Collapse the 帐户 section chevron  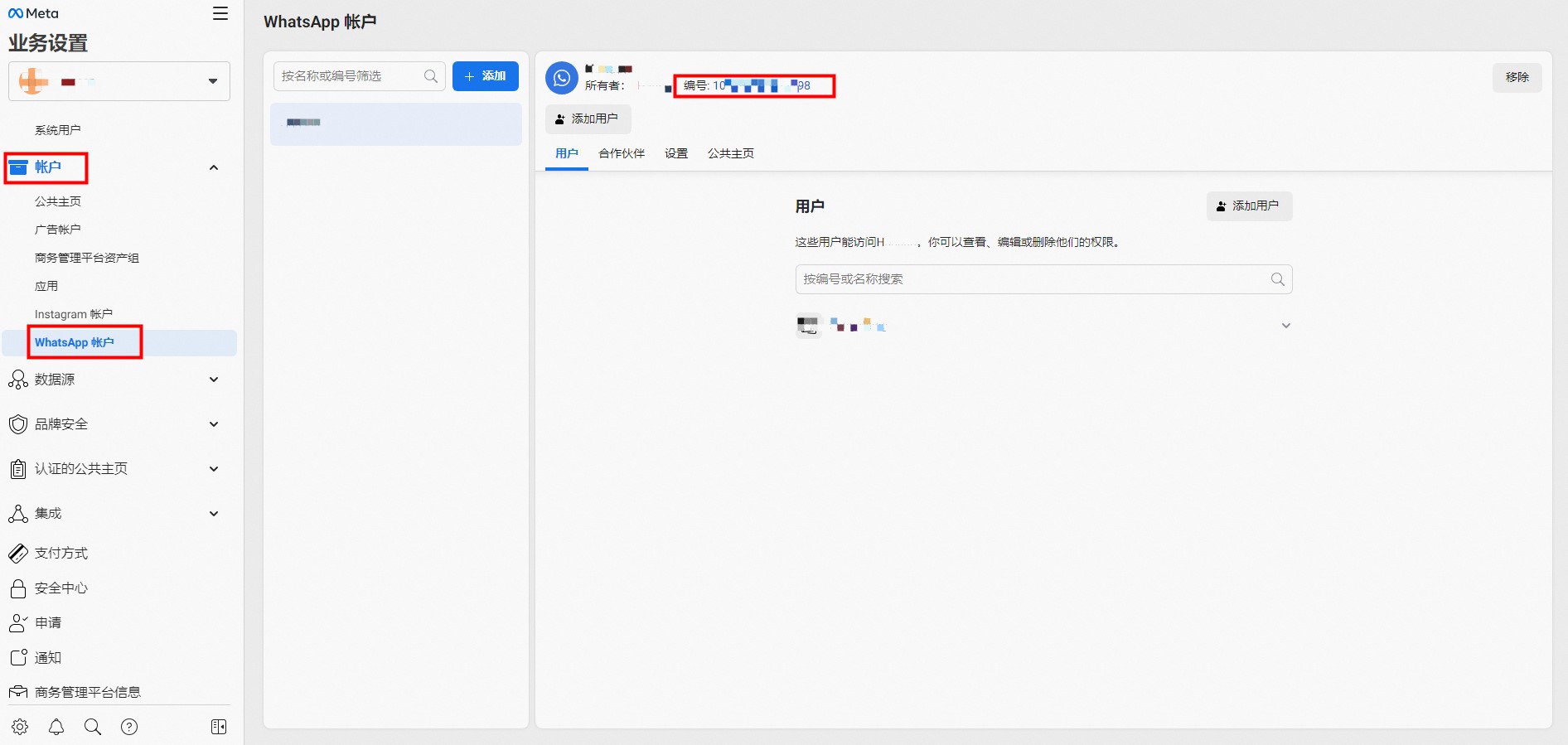[x=214, y=167]
